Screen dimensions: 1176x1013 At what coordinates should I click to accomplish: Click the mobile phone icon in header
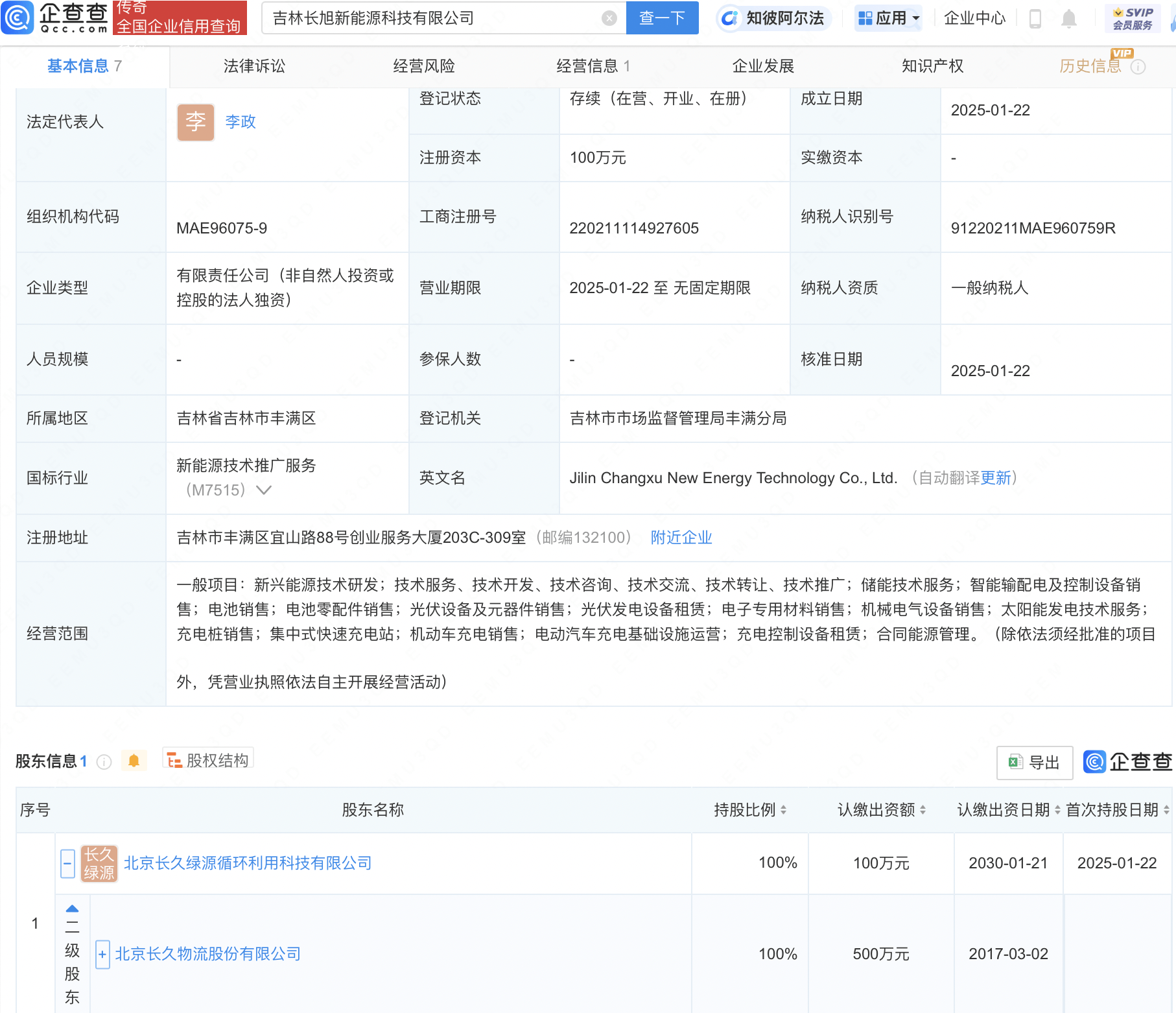click(1035, 19)
